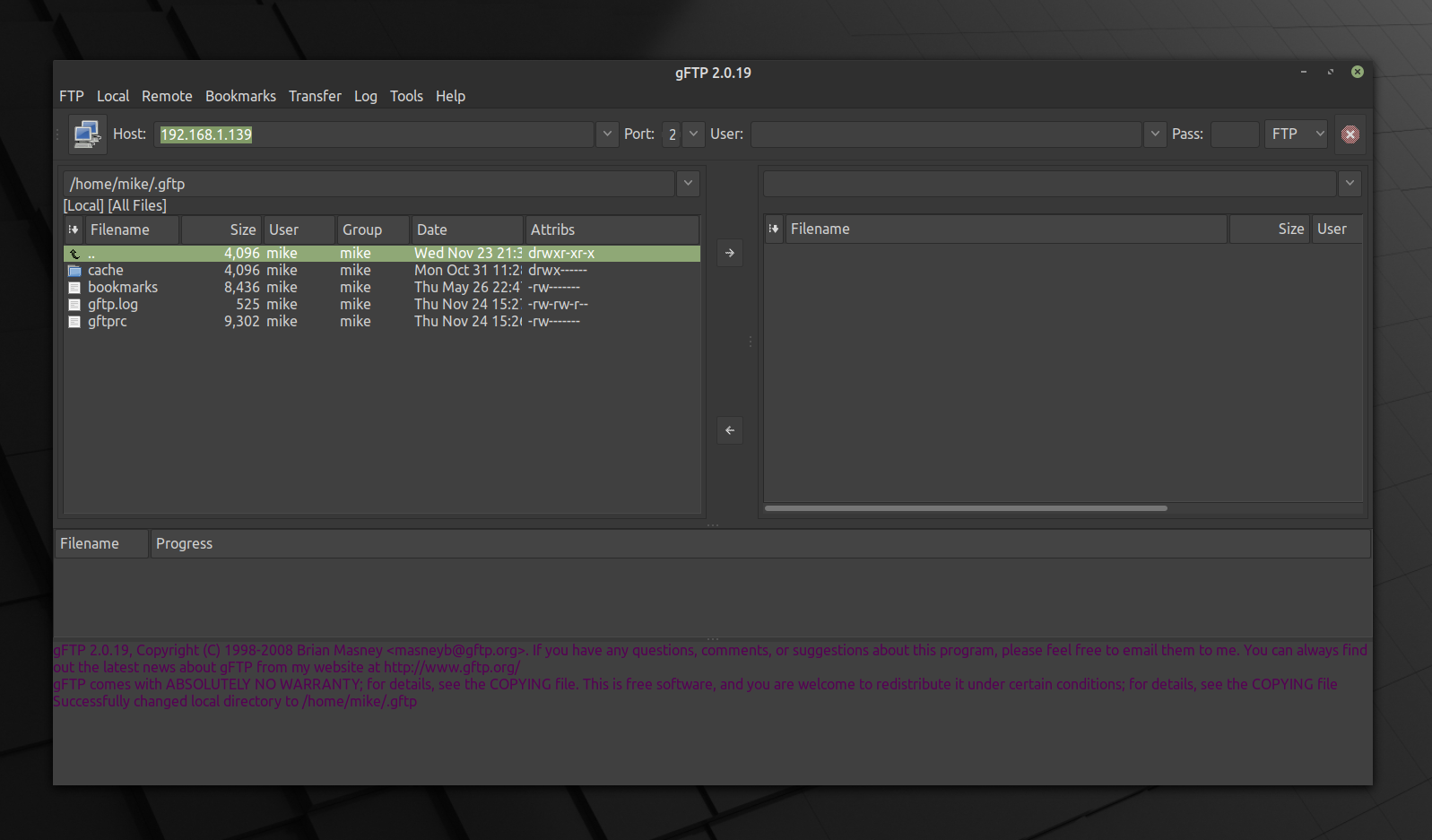Click right arrow to upload selected file
Viewport: 1432px width, 840px height.
730,253
